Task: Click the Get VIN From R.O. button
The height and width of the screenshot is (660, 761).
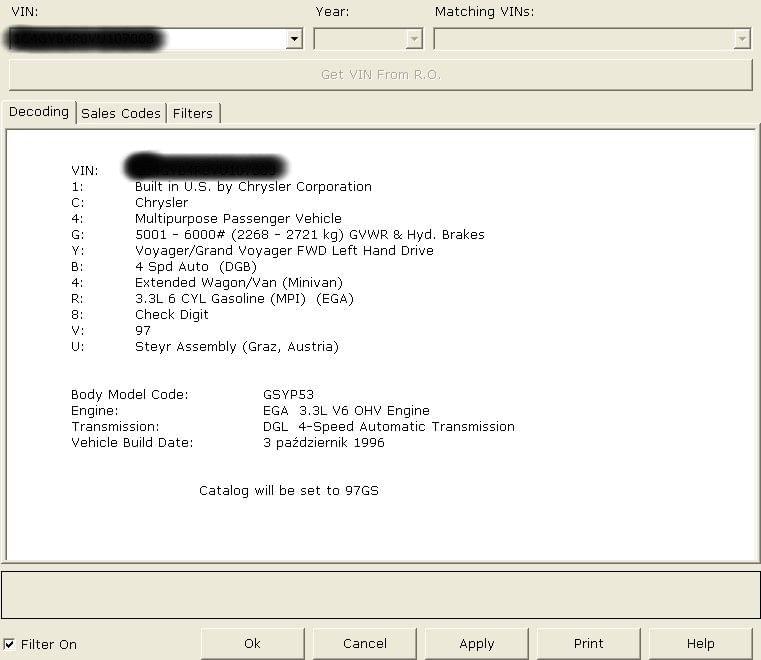Action: [x=380, y=75]
